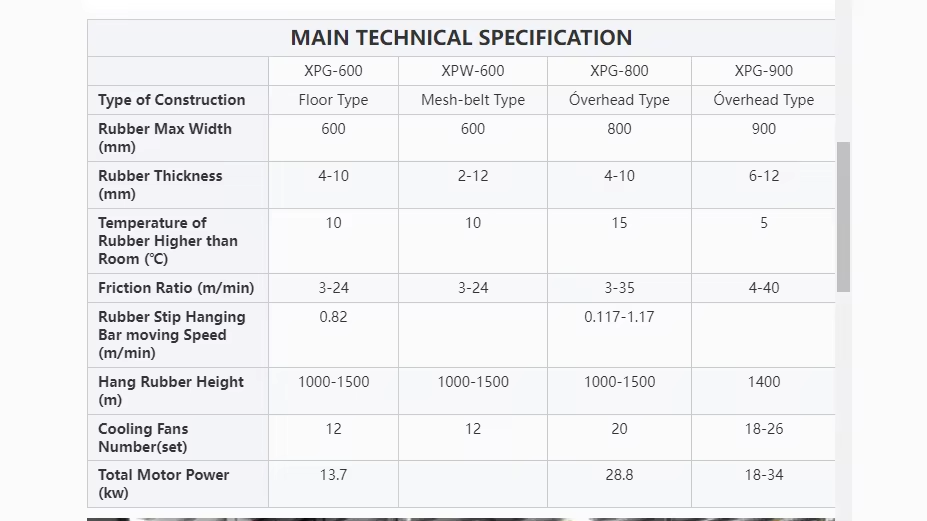Click the 0.117-1.17 hanging bar speed cell
Screen dimensions: 927x521
tap(619, 317)
